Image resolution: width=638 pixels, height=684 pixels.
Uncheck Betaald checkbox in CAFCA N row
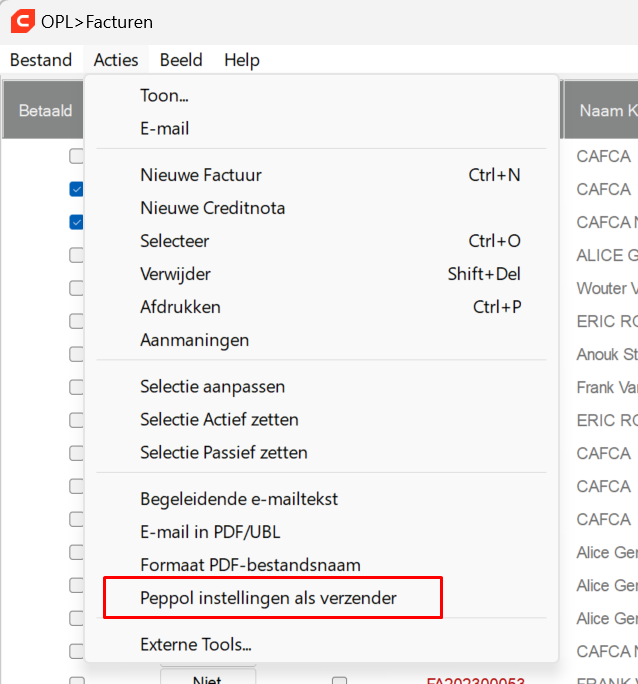[x=77, y=222]
